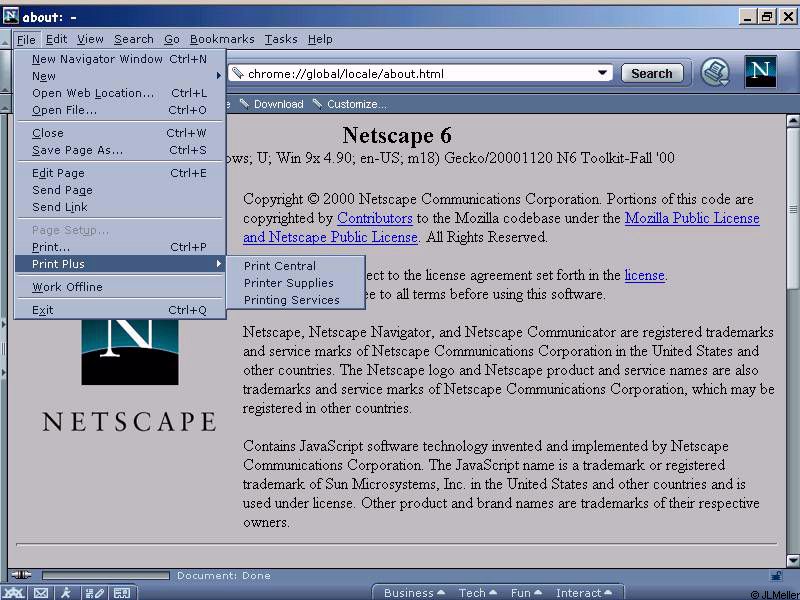The height and width of the screenshot is (600, 800).
Task: Select Edit Page menu entry
Action: [x=120, y=173]
